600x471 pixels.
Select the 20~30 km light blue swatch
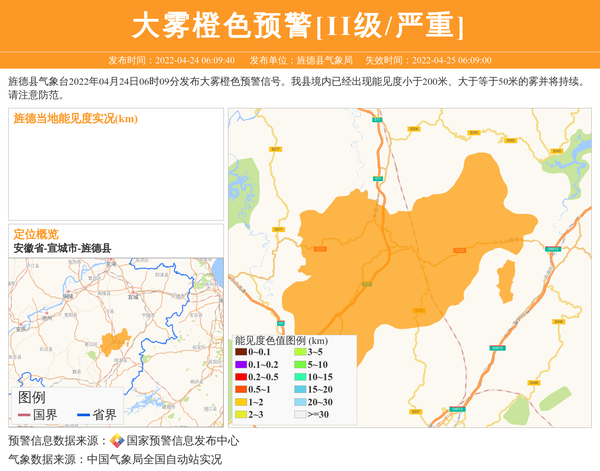click(299, 402)
